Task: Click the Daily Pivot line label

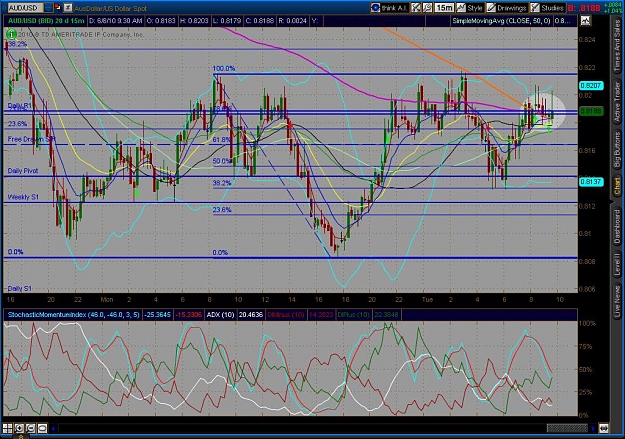Action: click(23, 171)
